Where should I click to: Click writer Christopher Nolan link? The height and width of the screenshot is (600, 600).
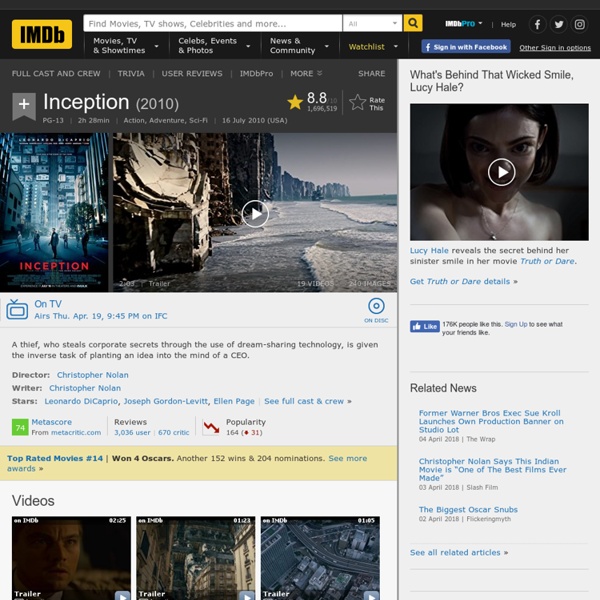pyautogui.click(x=85, y=388)
